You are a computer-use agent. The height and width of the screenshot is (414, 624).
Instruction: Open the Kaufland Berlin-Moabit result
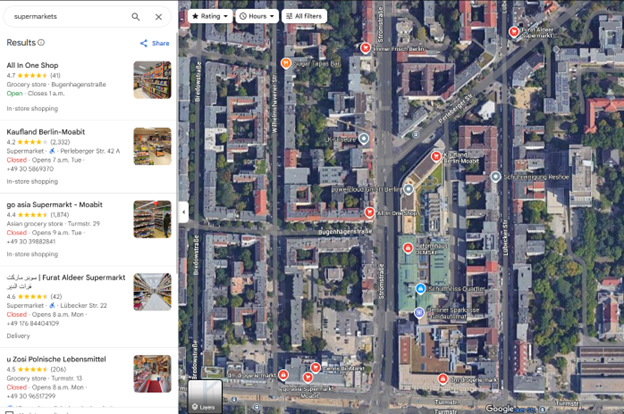tap(89, 157)
